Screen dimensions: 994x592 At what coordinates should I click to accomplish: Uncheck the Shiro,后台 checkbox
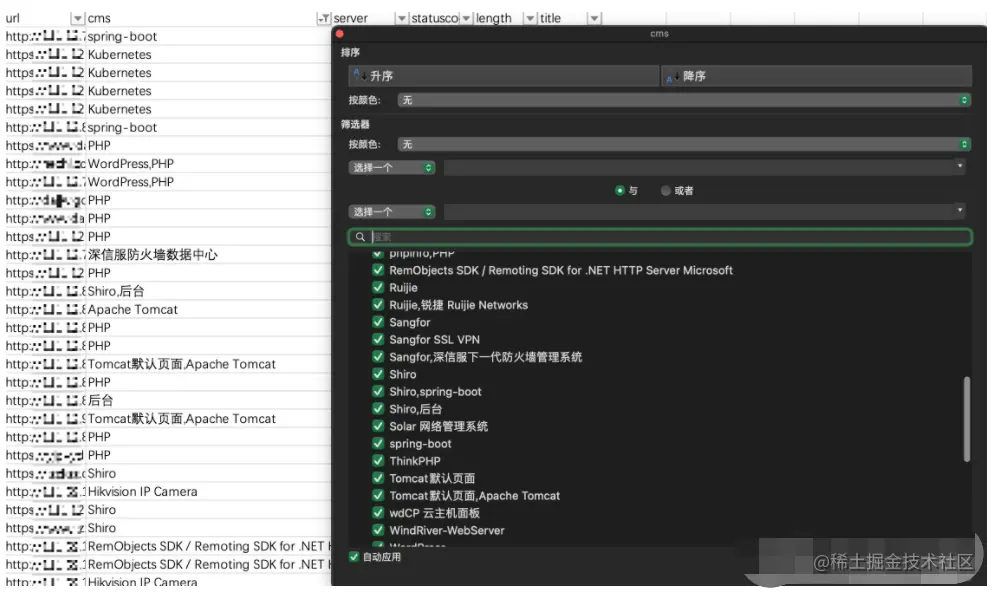point(378,409)
